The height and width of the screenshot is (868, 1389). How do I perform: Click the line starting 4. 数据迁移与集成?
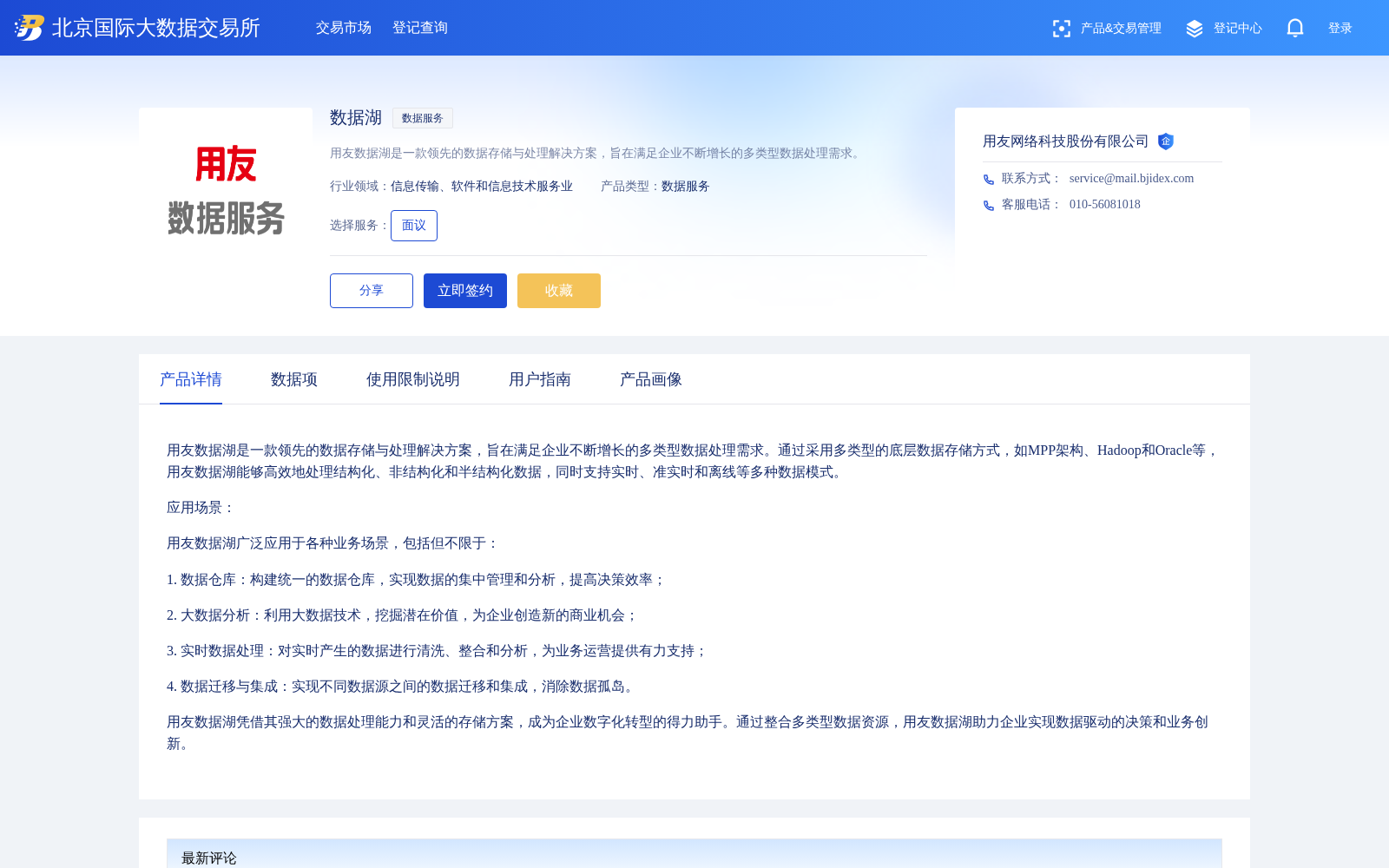(x=402, y=687)
